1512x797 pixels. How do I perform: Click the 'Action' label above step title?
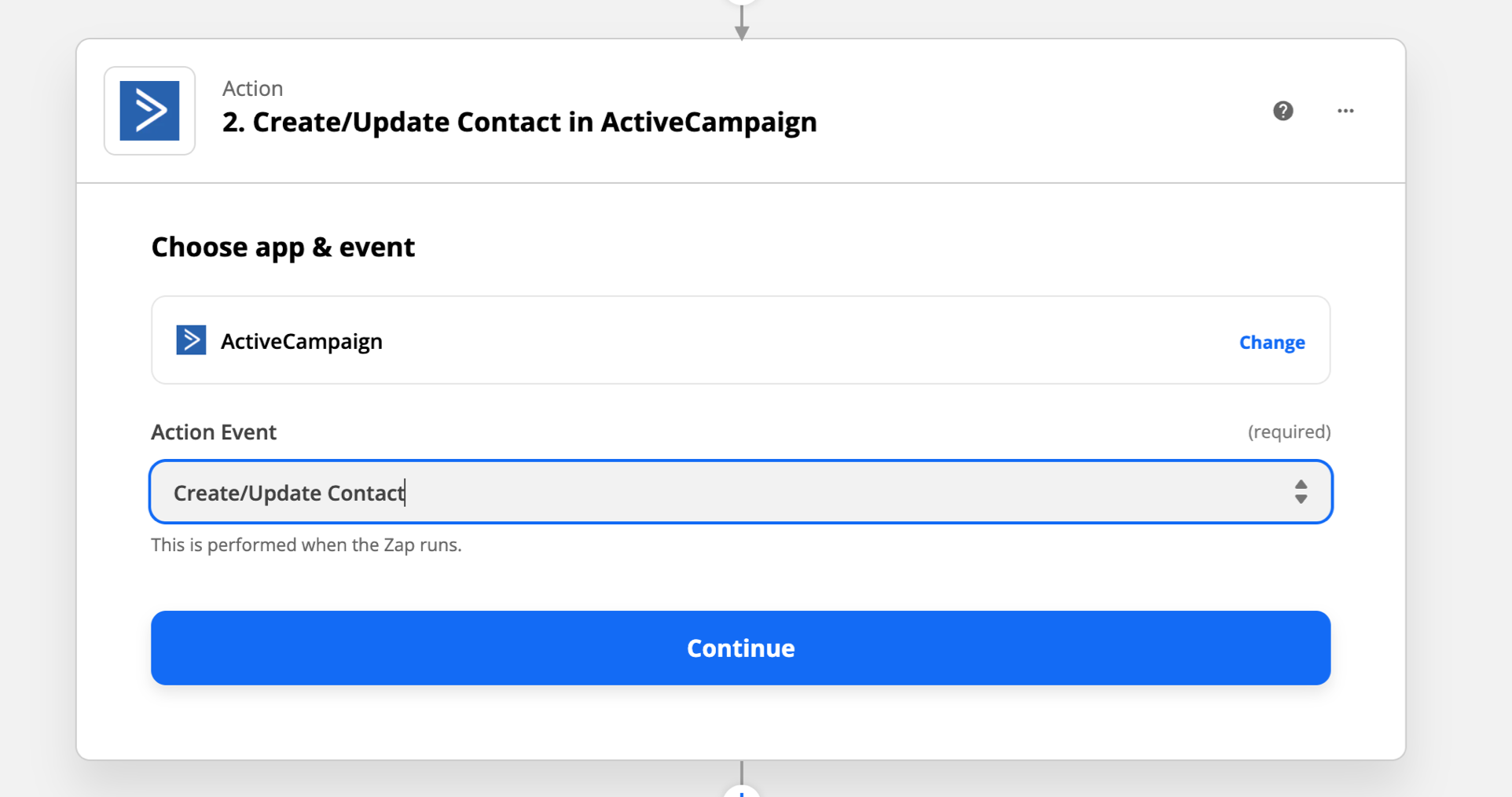(x=252, y=88)
